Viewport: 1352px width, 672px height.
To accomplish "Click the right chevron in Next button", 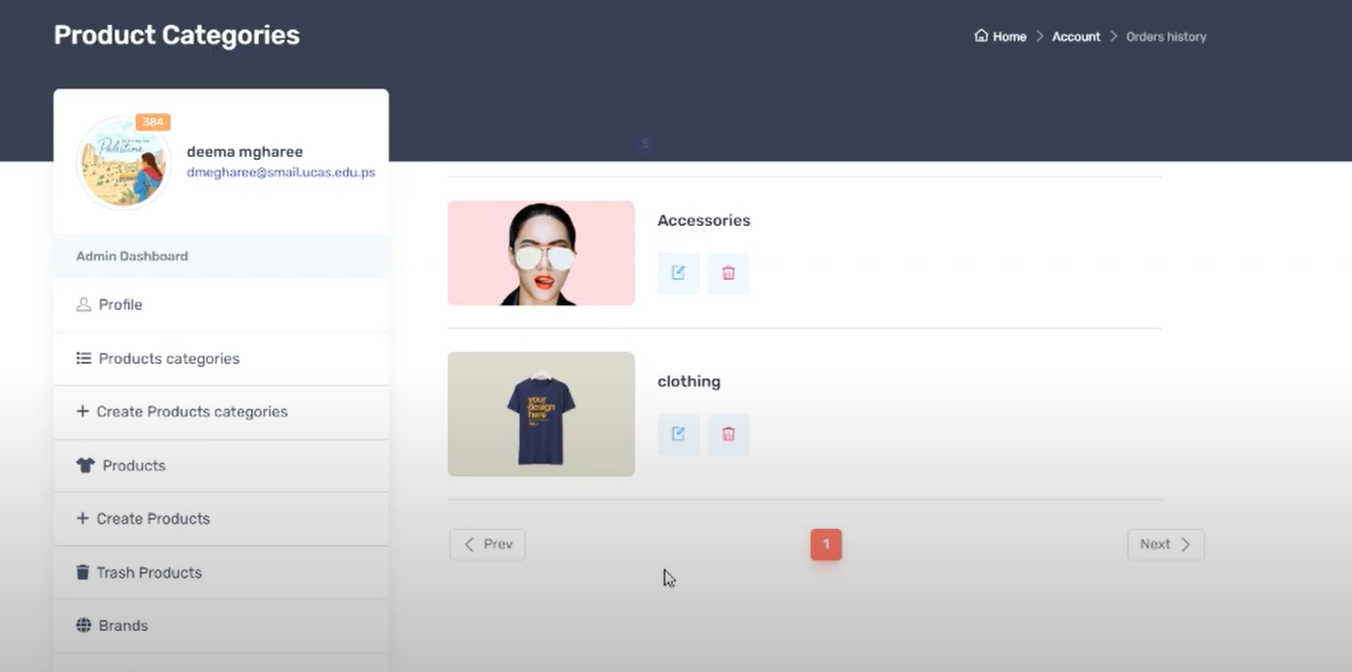I will click(1185, 544).
